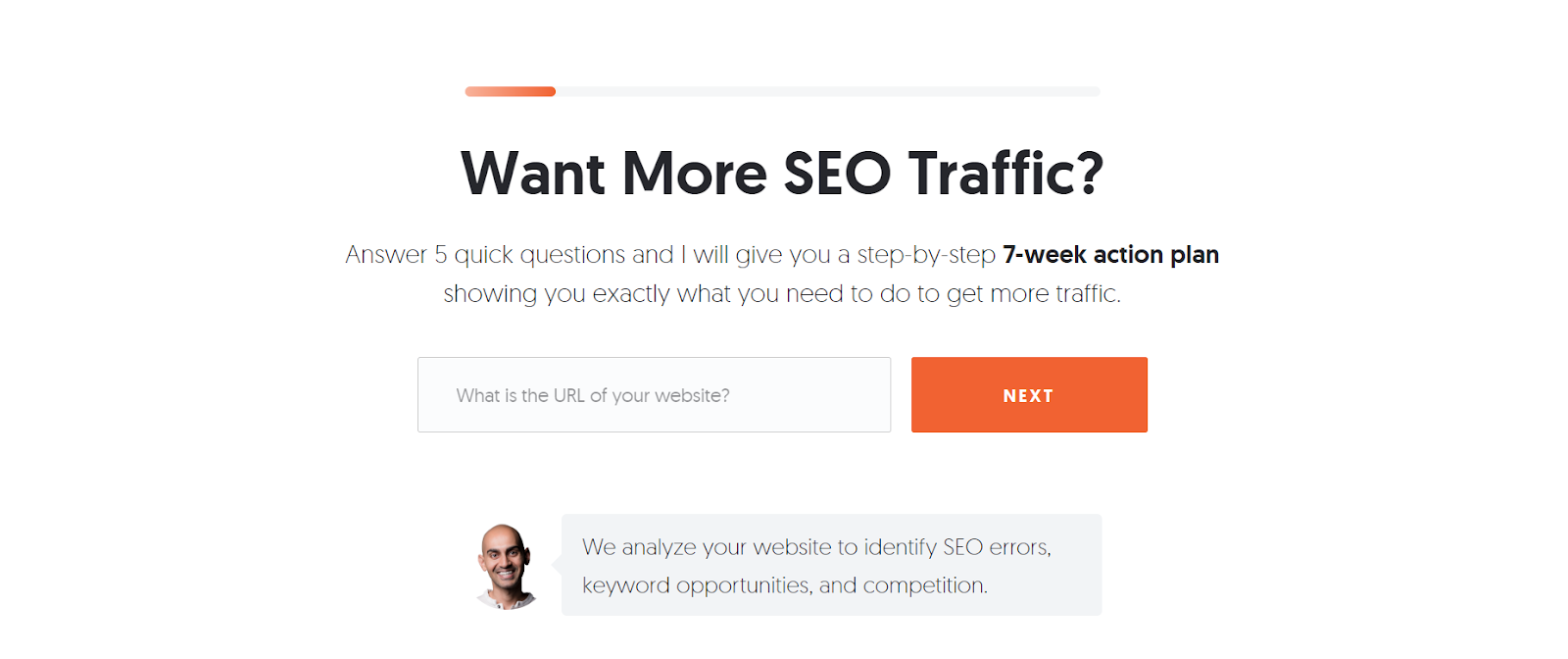Click the speech bubble pointer beside the avatar

coord(557,565)
